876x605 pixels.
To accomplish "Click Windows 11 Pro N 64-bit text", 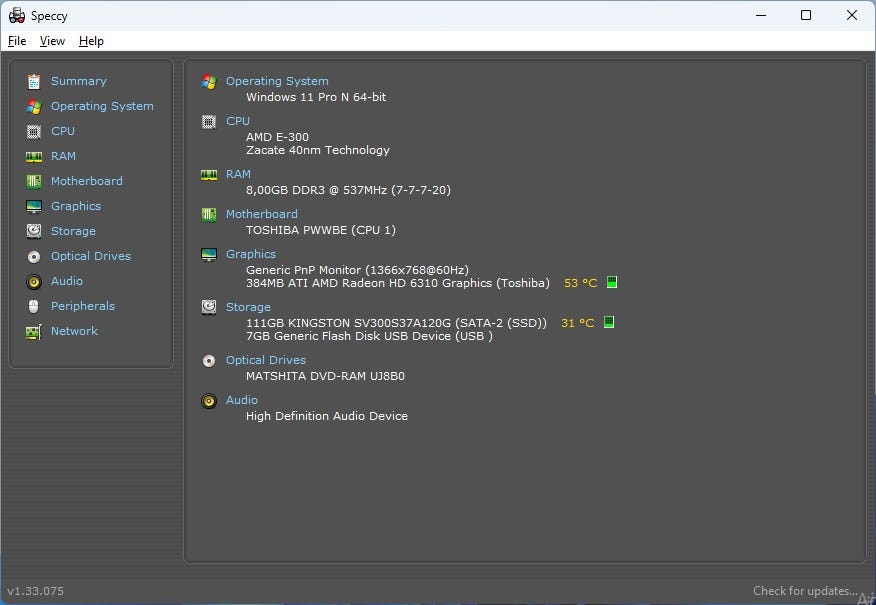I will 316,97.
